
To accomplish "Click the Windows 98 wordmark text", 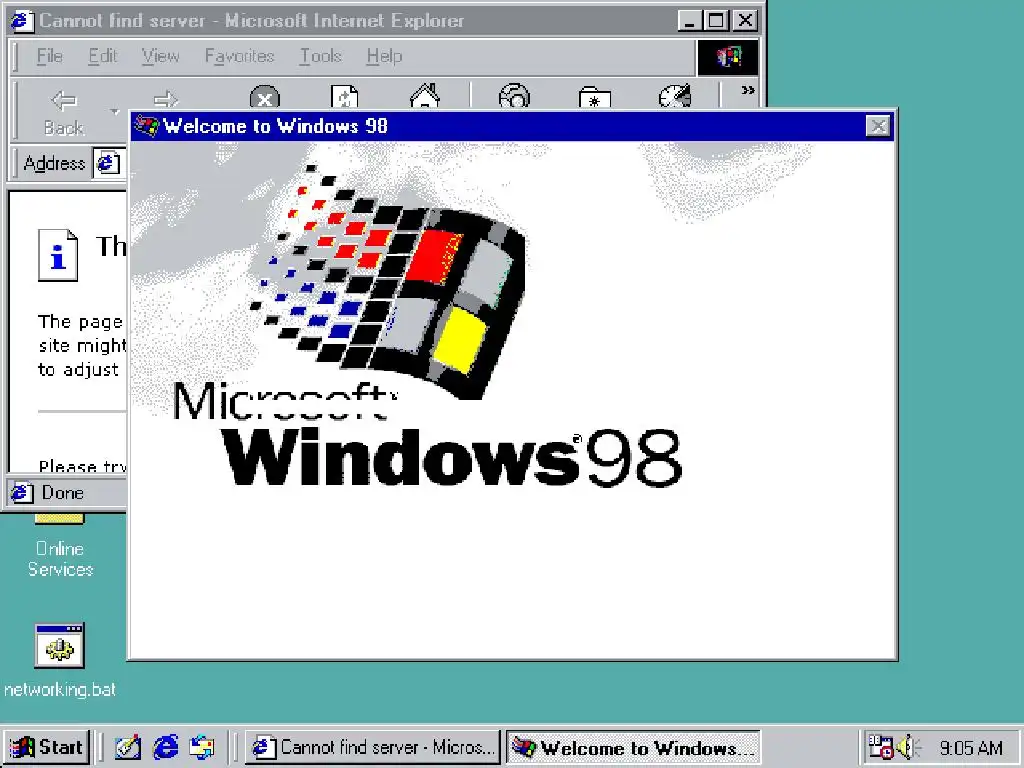I will [452, 458].
